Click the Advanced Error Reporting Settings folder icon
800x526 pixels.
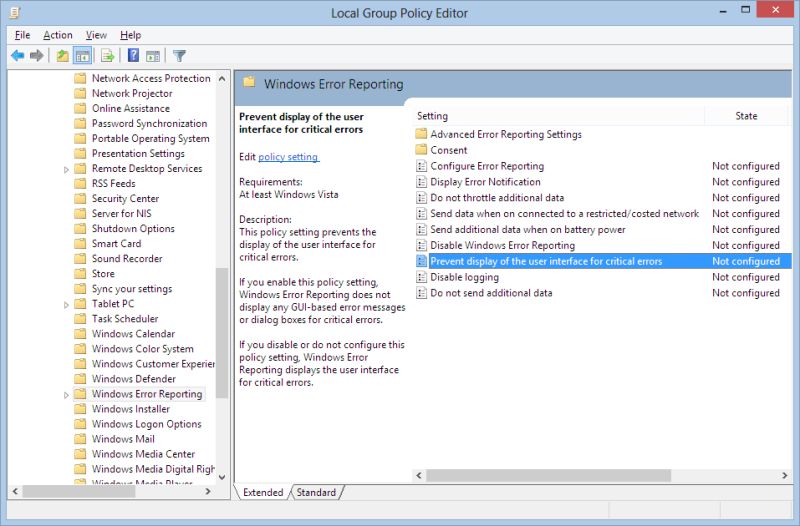(421, 134)
